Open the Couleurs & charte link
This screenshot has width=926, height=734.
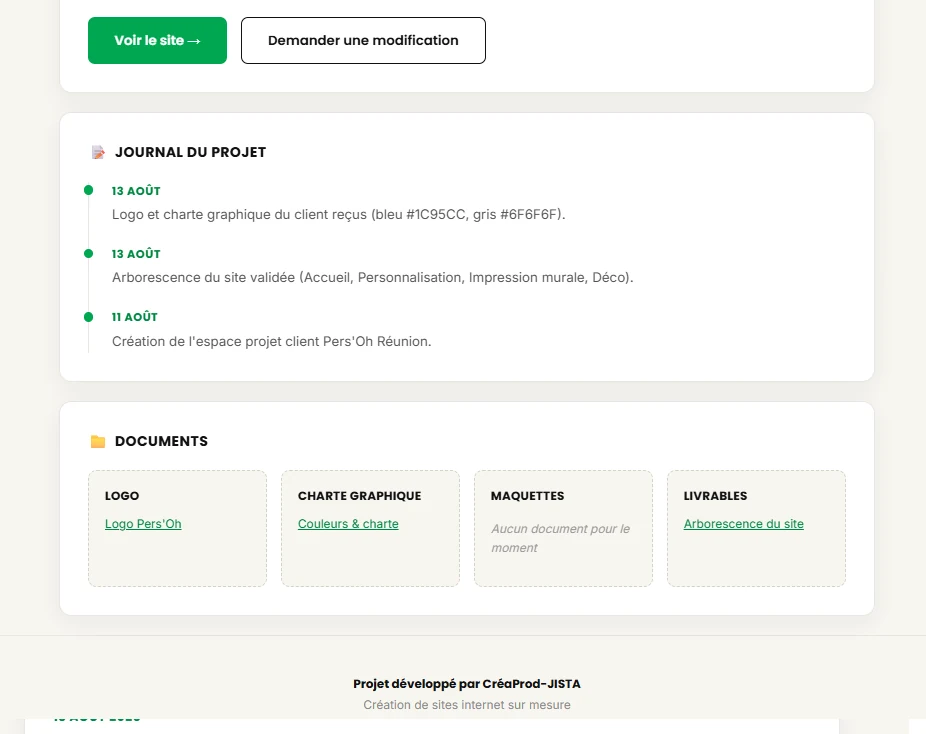[x=348, y=524]
